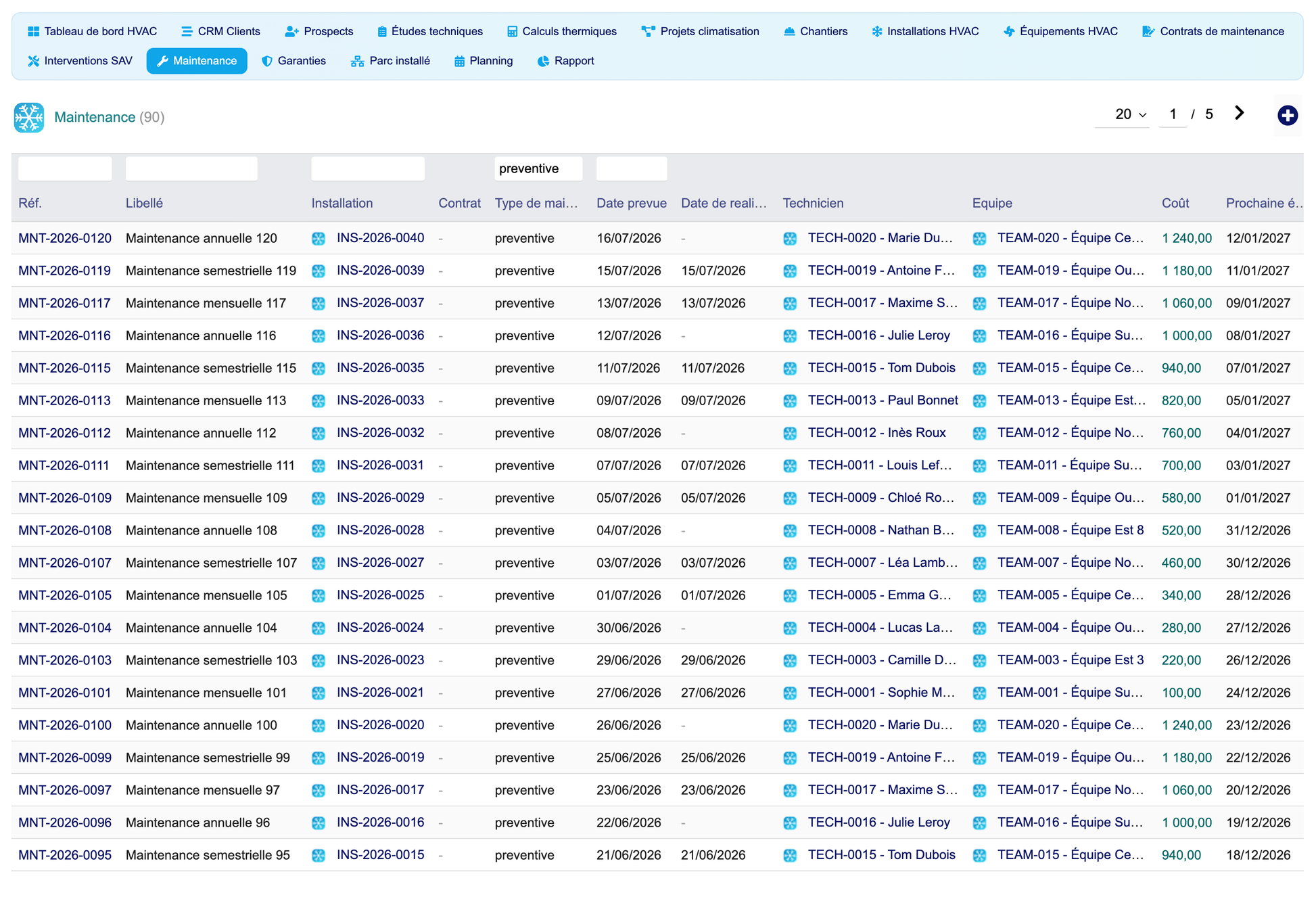Click installation icon beside INS-2026-0021

point(319,693)
